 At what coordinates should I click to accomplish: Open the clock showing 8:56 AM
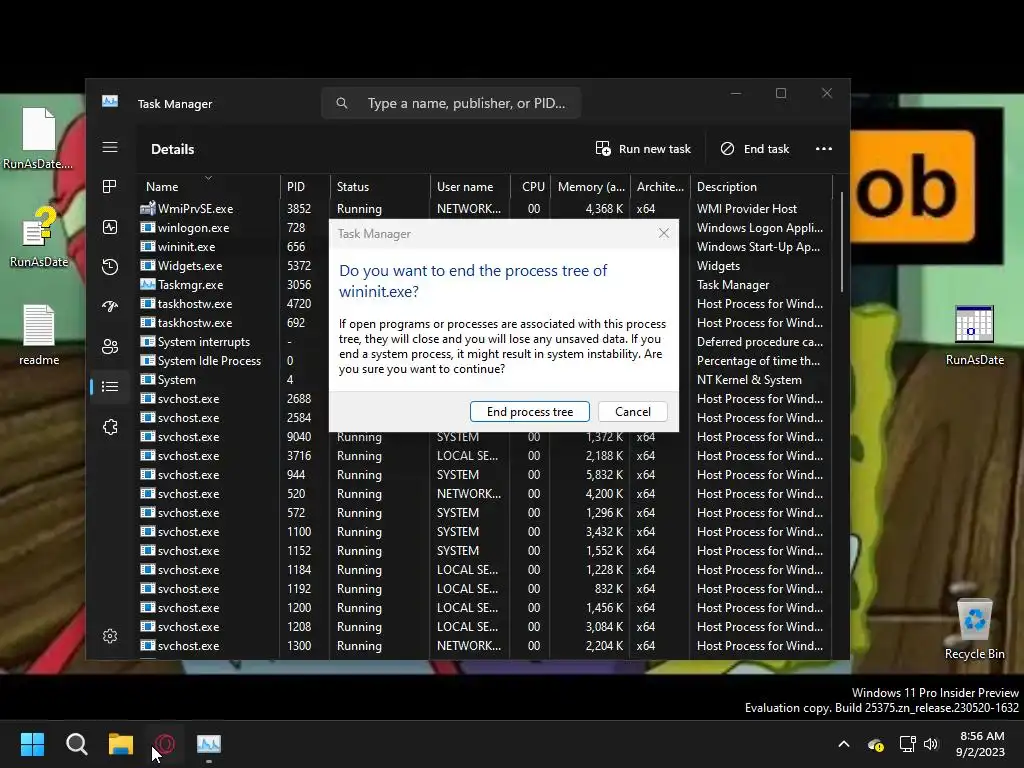(980, 744)
